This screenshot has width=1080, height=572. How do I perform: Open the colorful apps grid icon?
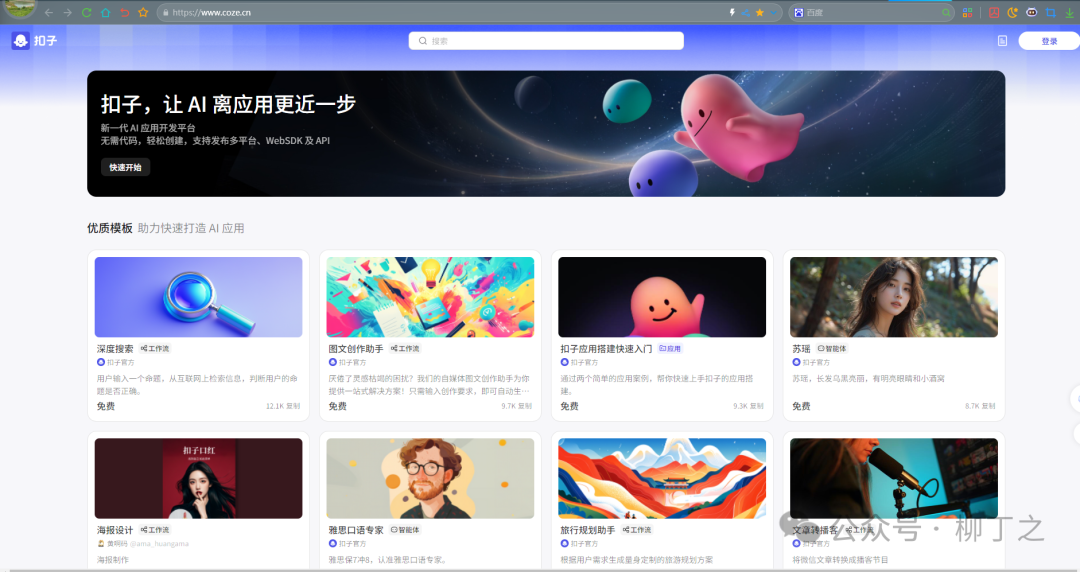(x=968, y=12)
